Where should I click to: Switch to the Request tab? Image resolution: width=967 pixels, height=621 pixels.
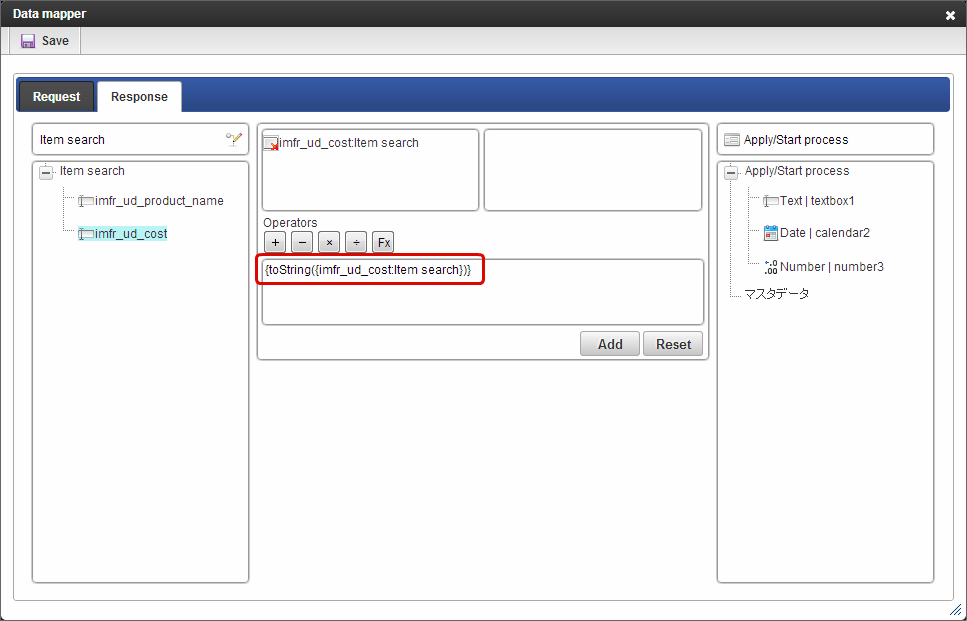point(56,97)
